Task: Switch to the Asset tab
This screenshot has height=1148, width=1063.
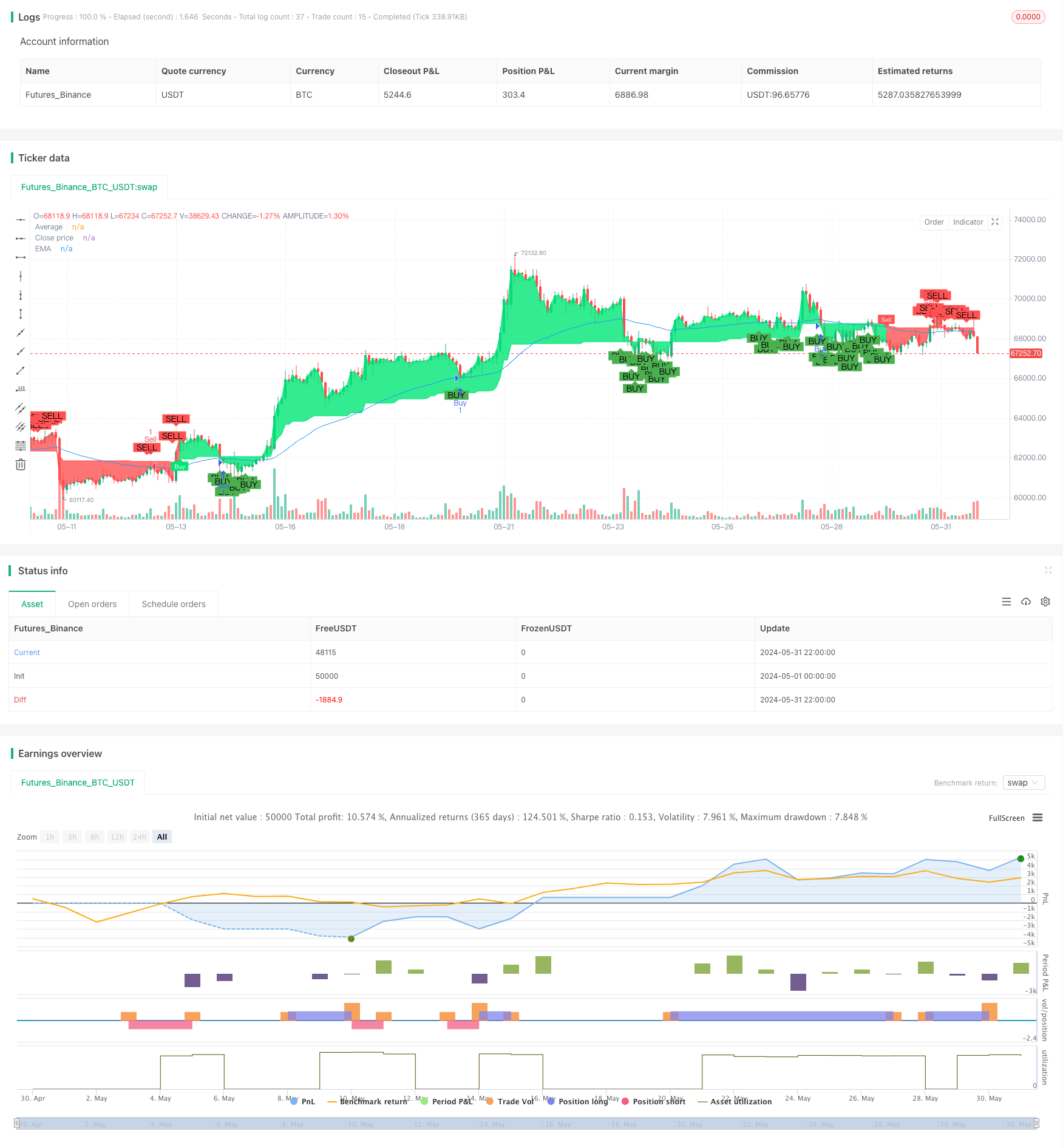Action: 32,604
